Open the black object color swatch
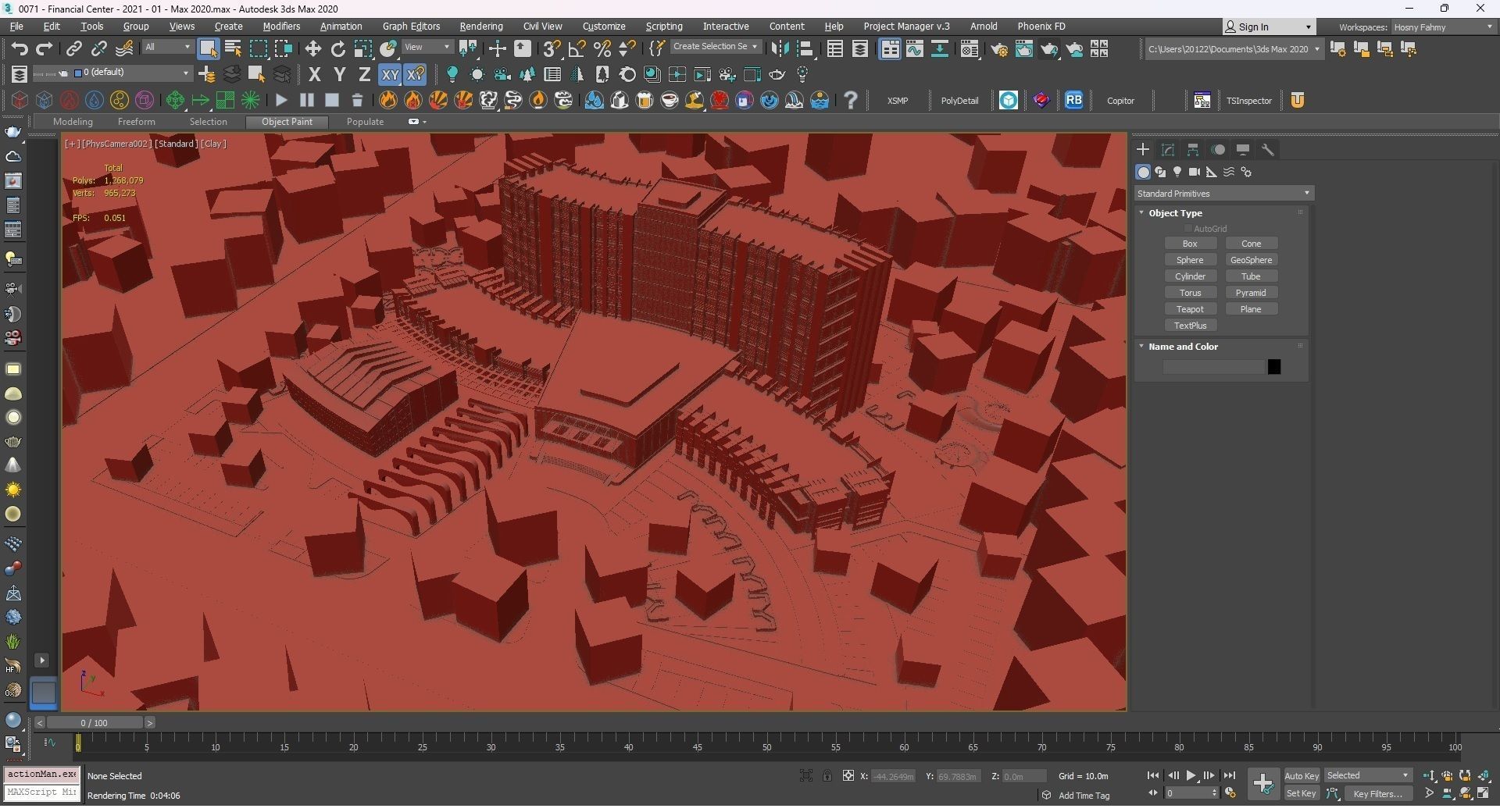This screenshot has width=1500, height=812. pos(1273,367)
